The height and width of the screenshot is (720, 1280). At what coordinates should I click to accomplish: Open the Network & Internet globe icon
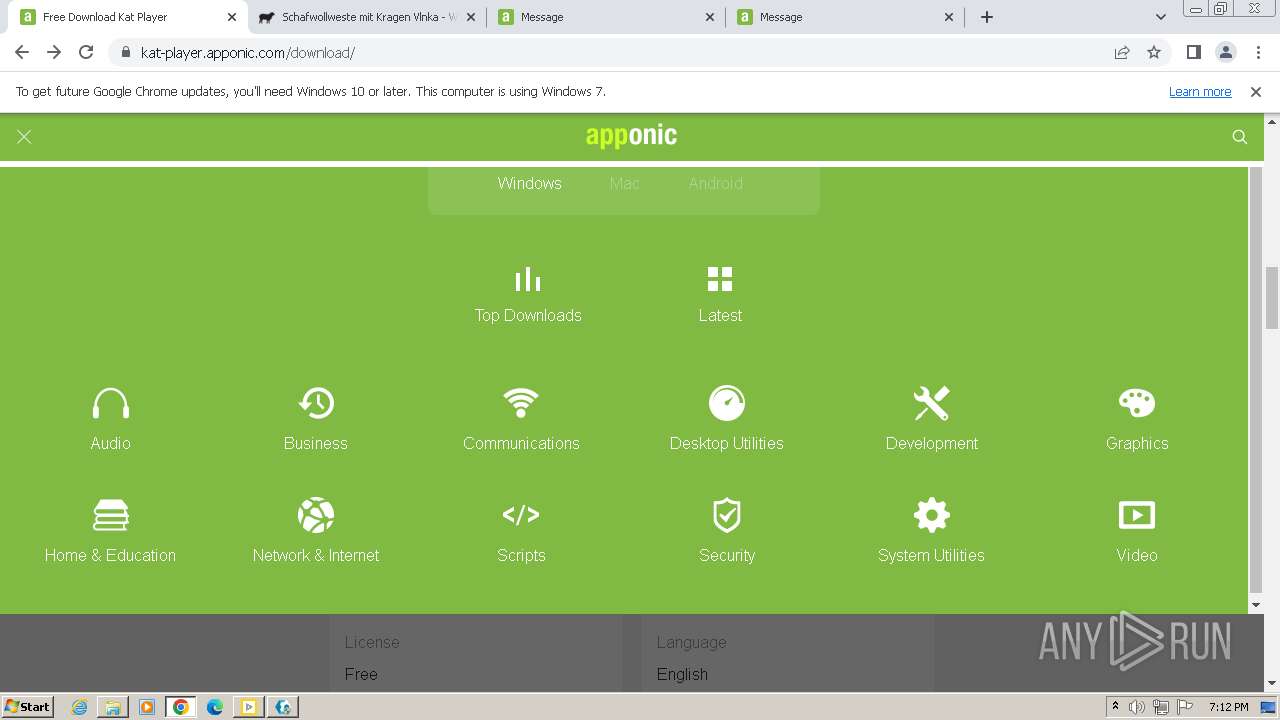pyautogui.click(x=316, y=515)
